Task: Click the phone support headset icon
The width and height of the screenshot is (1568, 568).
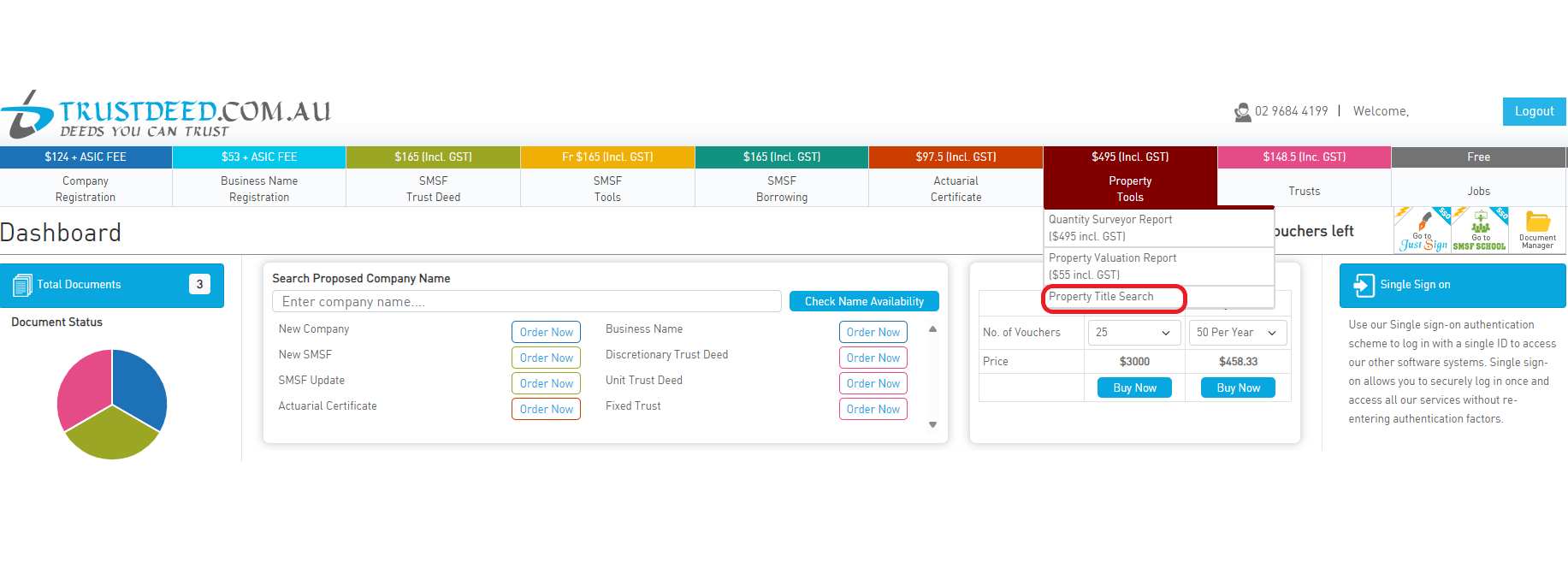Action: [x=1242, y=112]
